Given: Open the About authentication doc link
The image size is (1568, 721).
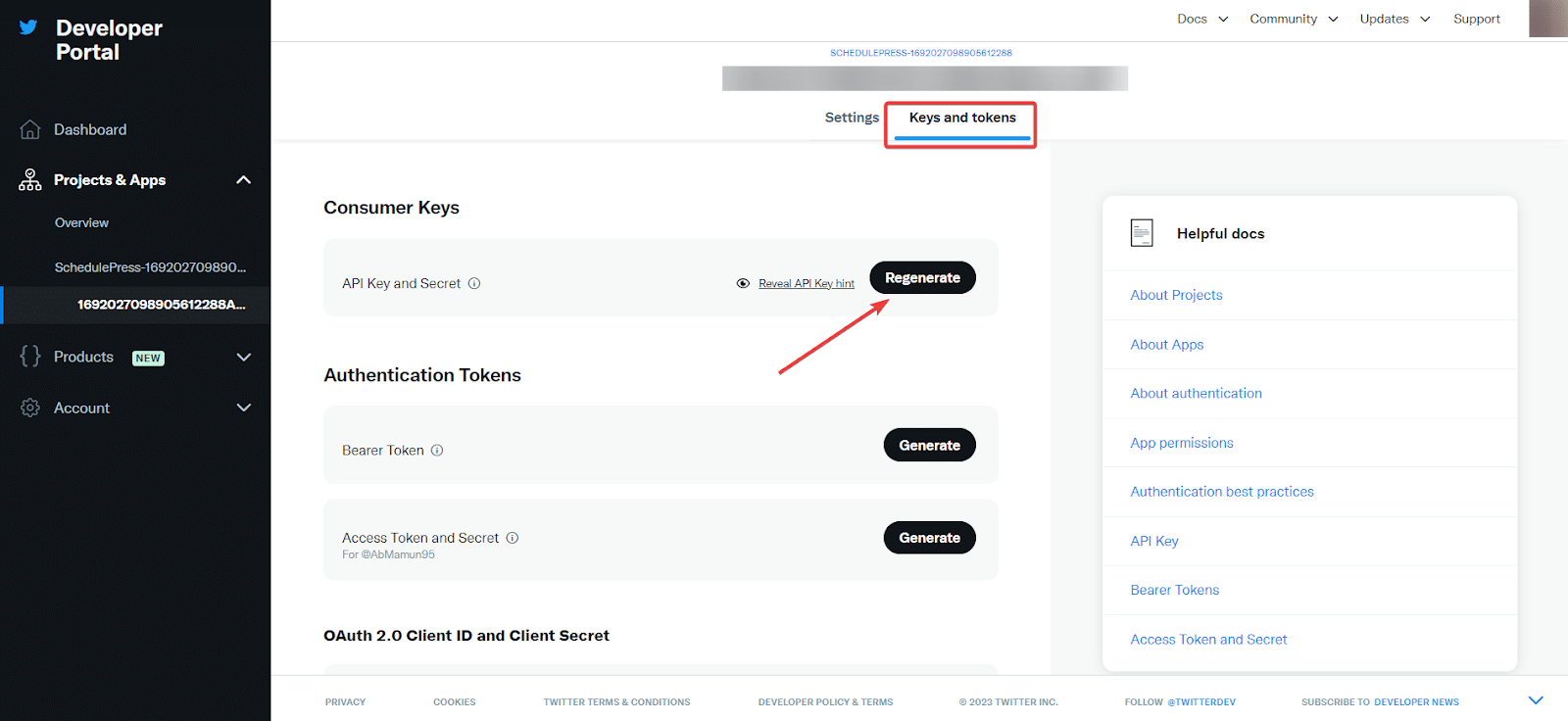Looking at the screenshot, I should 1196,394.
